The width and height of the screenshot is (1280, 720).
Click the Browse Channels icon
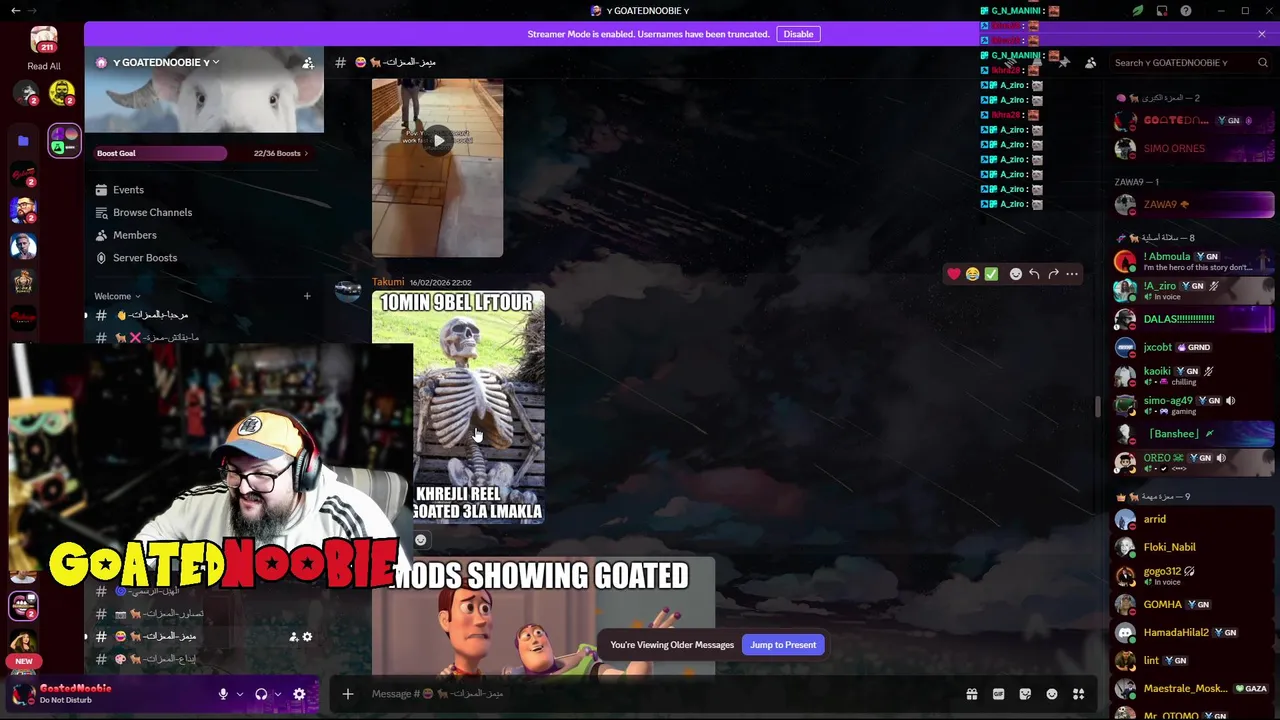click(101, 212)
